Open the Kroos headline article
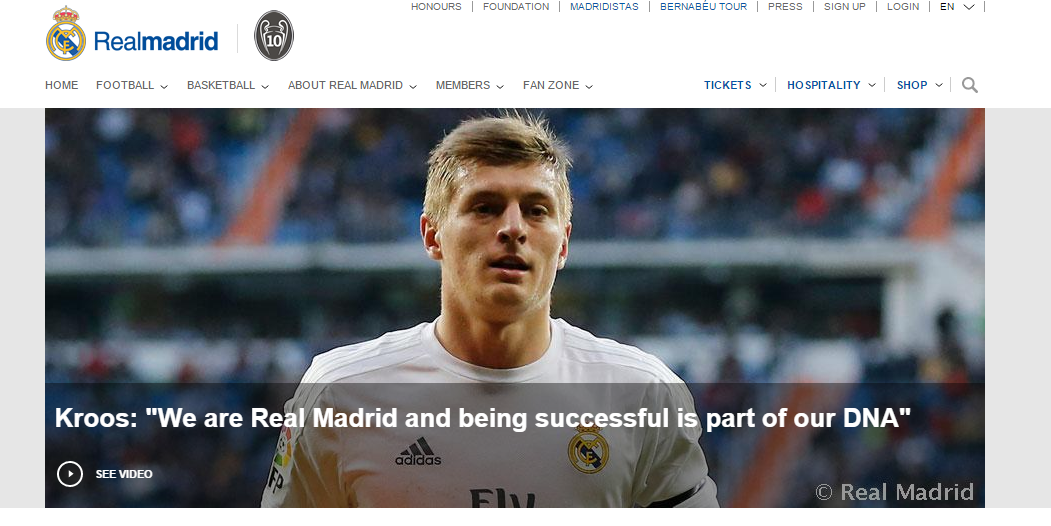Image resolution: width=1051 pixels, height=526 pixels. tap(483, 418)
